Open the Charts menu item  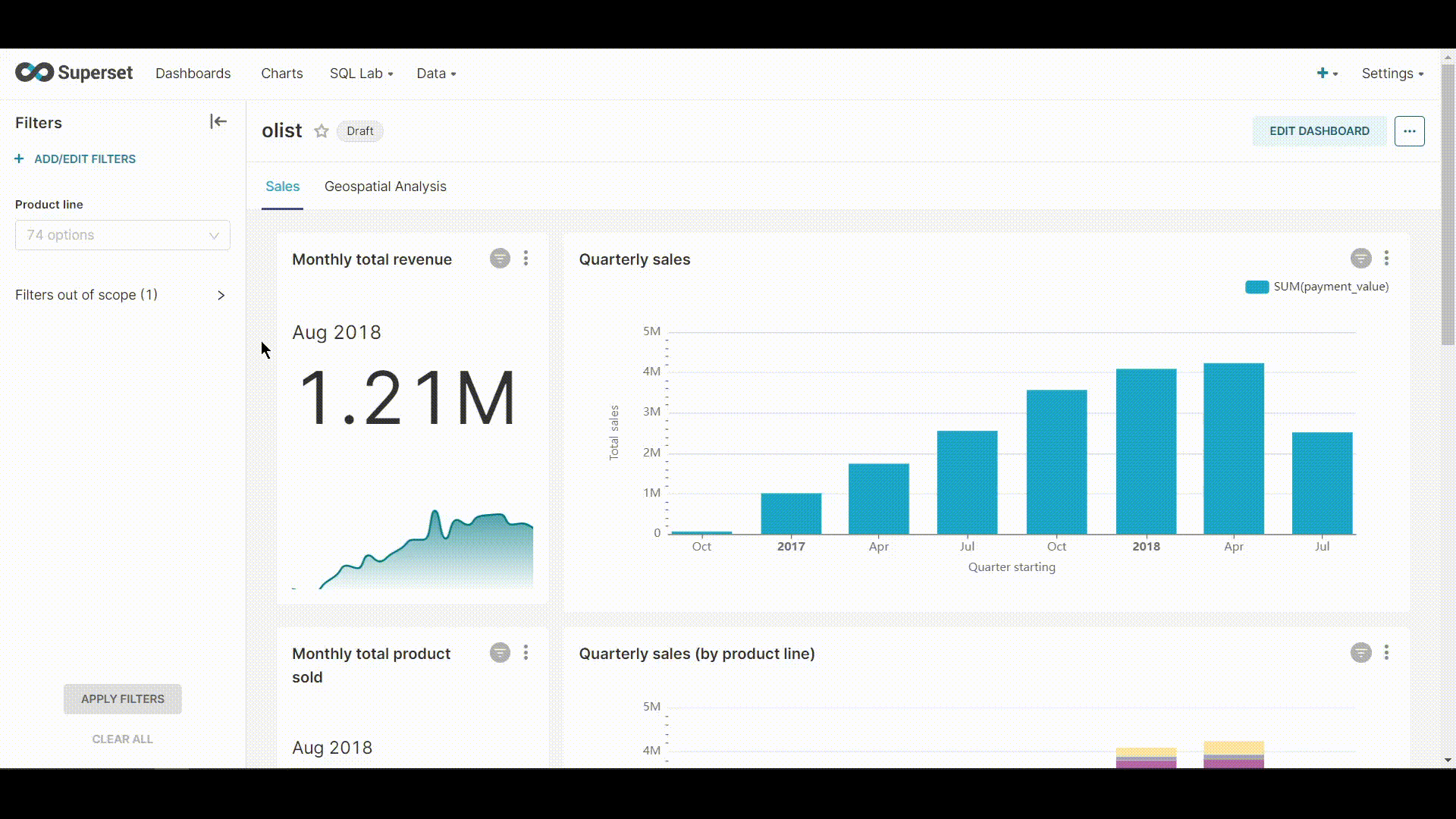pyautogui.click(x=282, y=74)
